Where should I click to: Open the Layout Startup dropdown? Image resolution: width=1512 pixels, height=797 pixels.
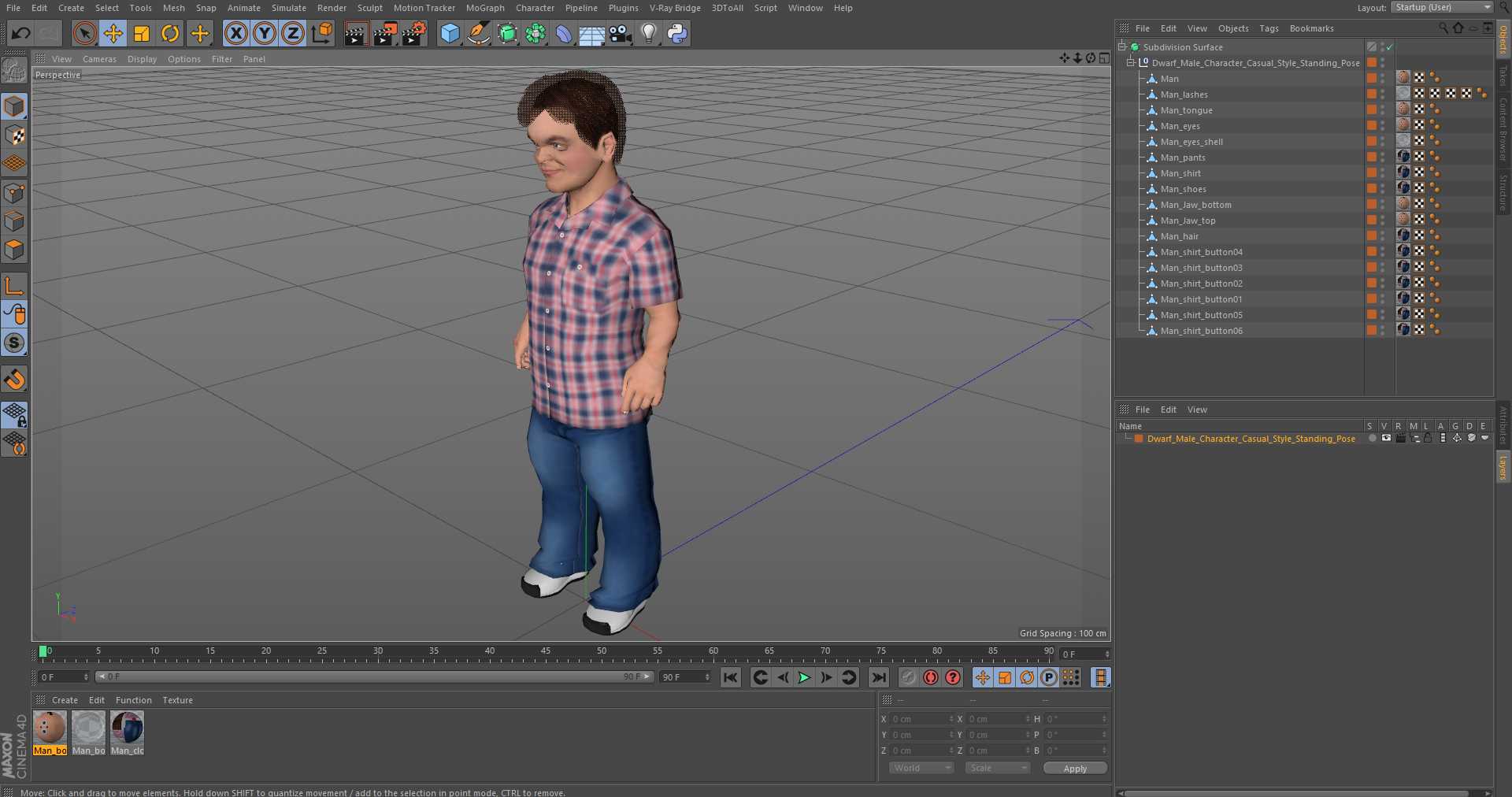1442,7
